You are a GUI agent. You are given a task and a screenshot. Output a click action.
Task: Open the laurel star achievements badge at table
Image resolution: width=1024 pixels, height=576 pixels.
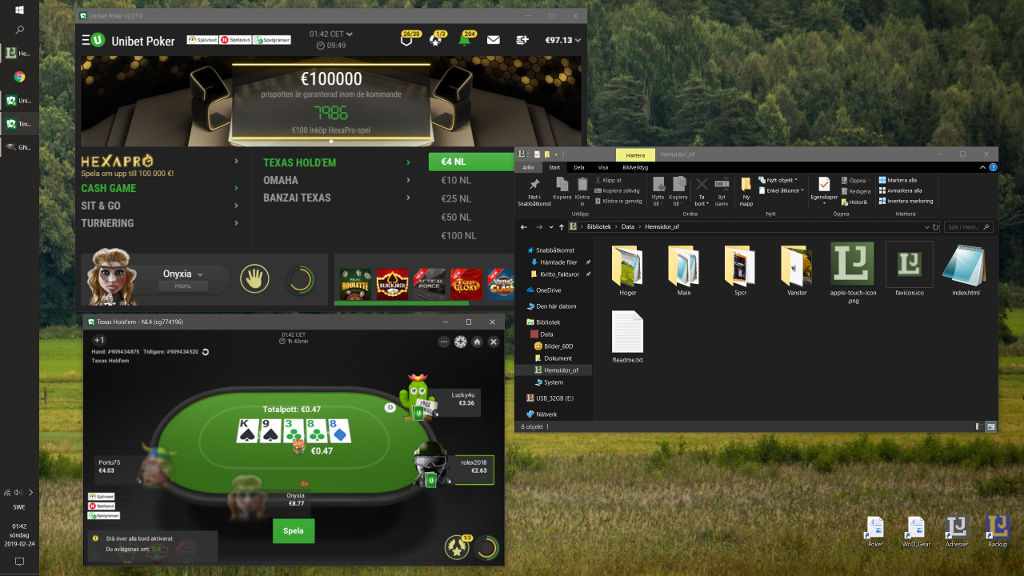coord(458,547)
